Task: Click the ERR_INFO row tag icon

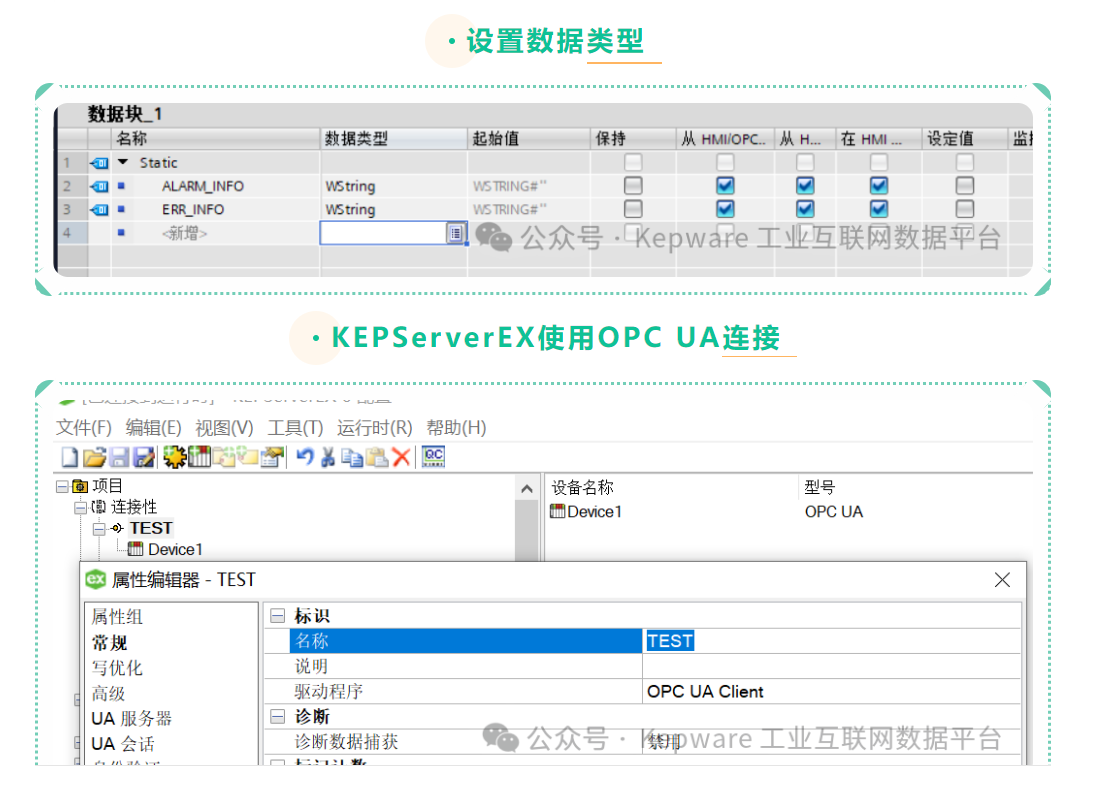Action: [99, 210]
